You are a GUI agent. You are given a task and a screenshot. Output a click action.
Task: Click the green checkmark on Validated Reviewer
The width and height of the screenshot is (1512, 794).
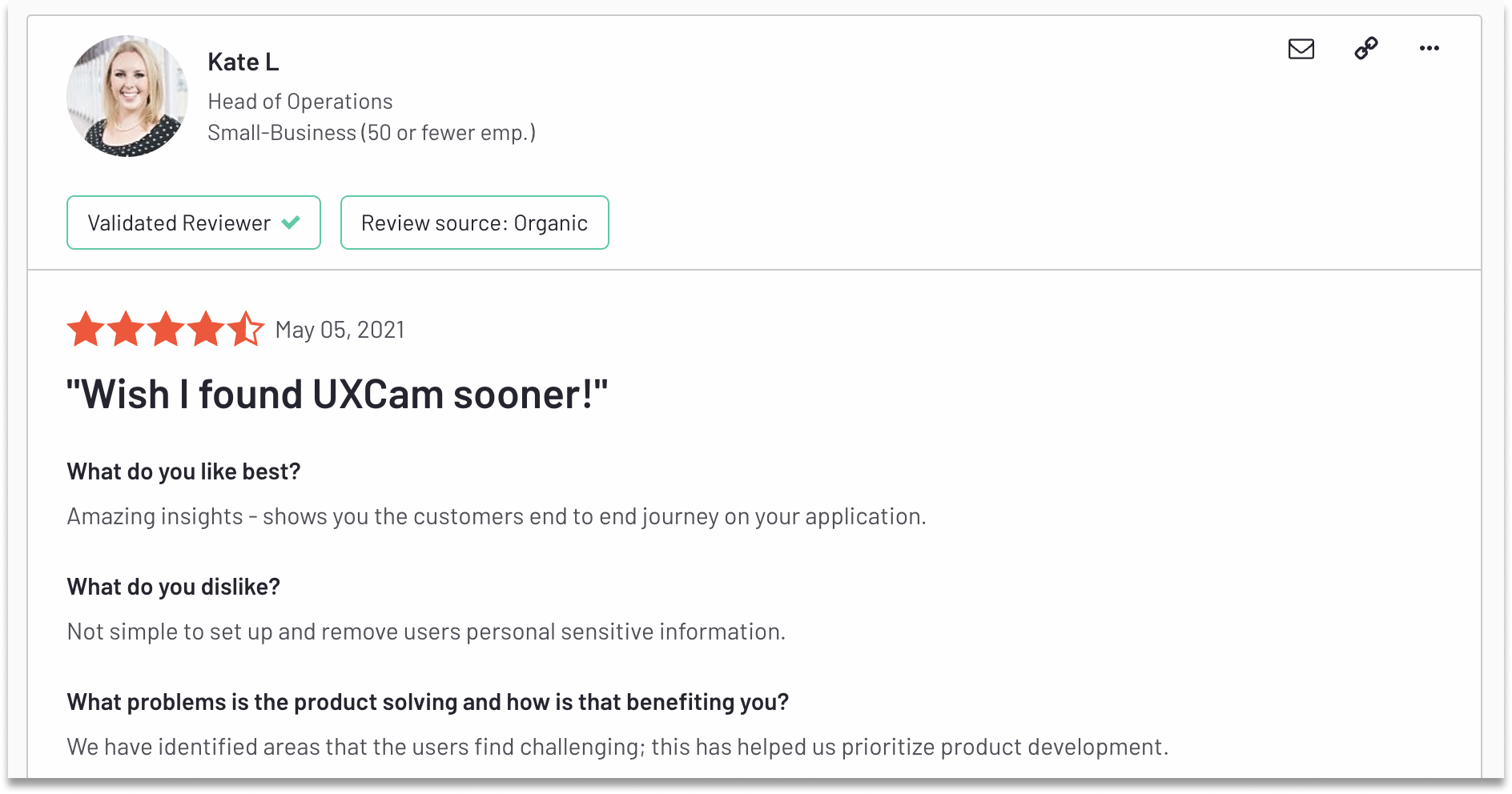tap(292, 223)
